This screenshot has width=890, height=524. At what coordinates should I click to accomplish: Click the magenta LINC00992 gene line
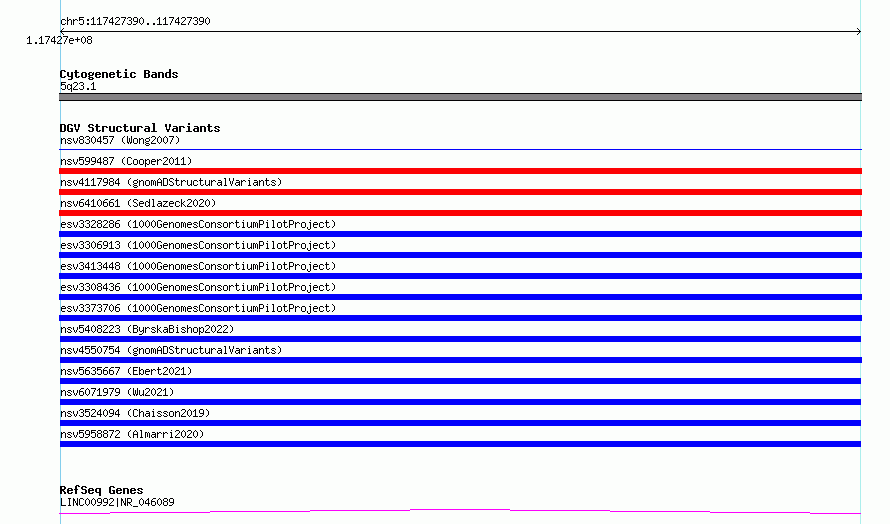[x=460, y=512]
